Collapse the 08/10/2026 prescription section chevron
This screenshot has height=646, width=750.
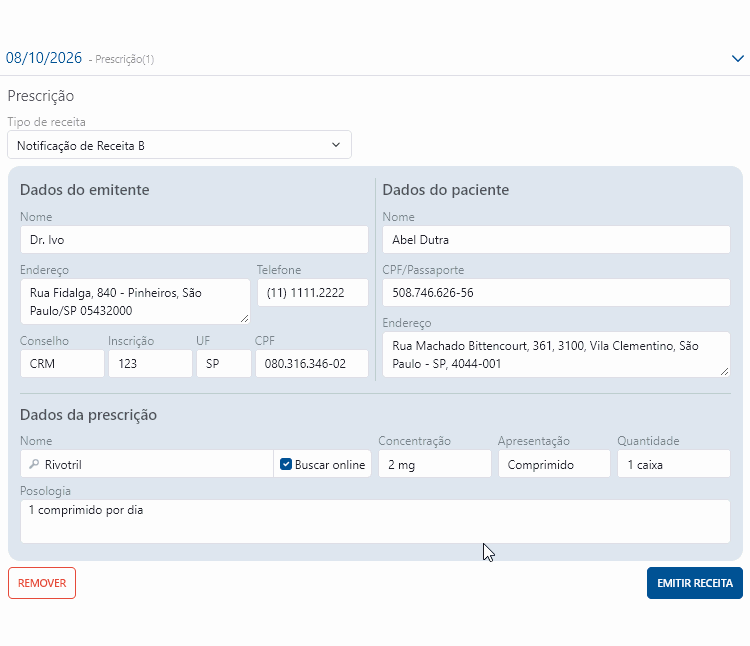pyautogui.click(x=737, y=58)
